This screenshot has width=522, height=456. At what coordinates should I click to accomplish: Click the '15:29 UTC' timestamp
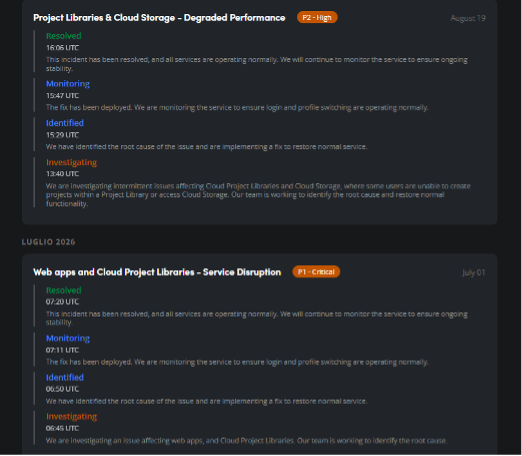click(x=62, y=135)
